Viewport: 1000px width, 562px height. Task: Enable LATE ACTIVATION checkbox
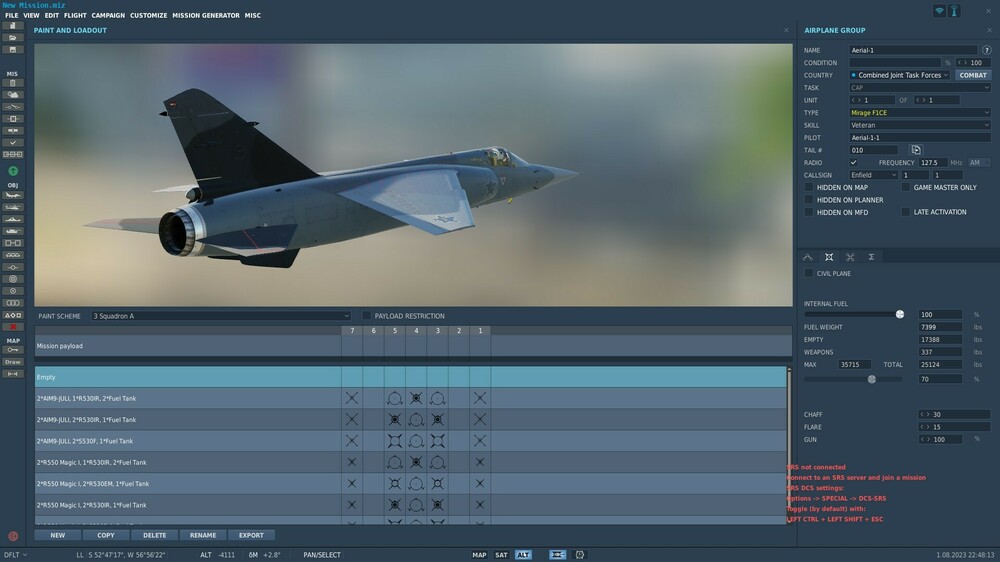[906, 212]
